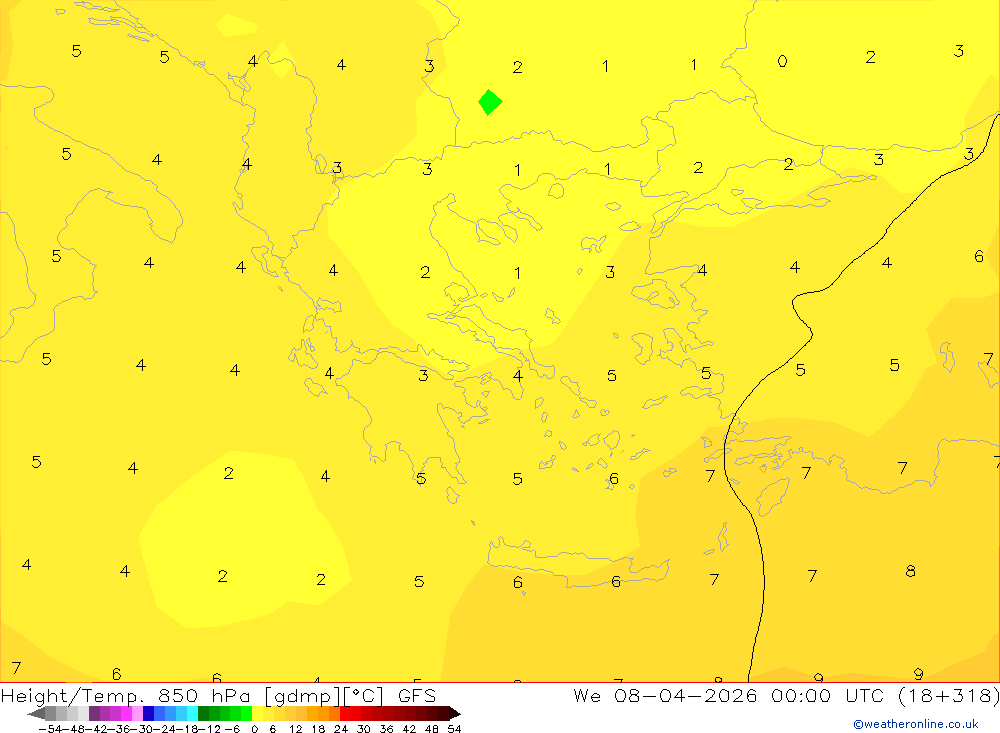Pick the cyan swatch in the legend
Viewport: 1000px width, 733px height.
click(192, 714)
